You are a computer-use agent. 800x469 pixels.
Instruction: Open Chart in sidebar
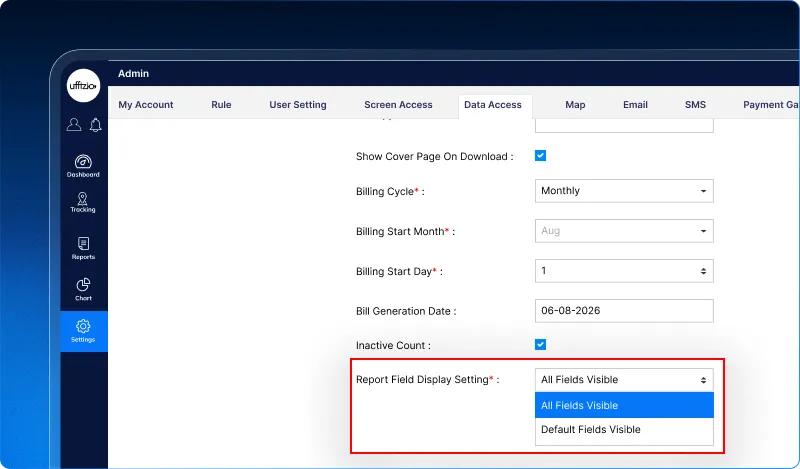83,289
